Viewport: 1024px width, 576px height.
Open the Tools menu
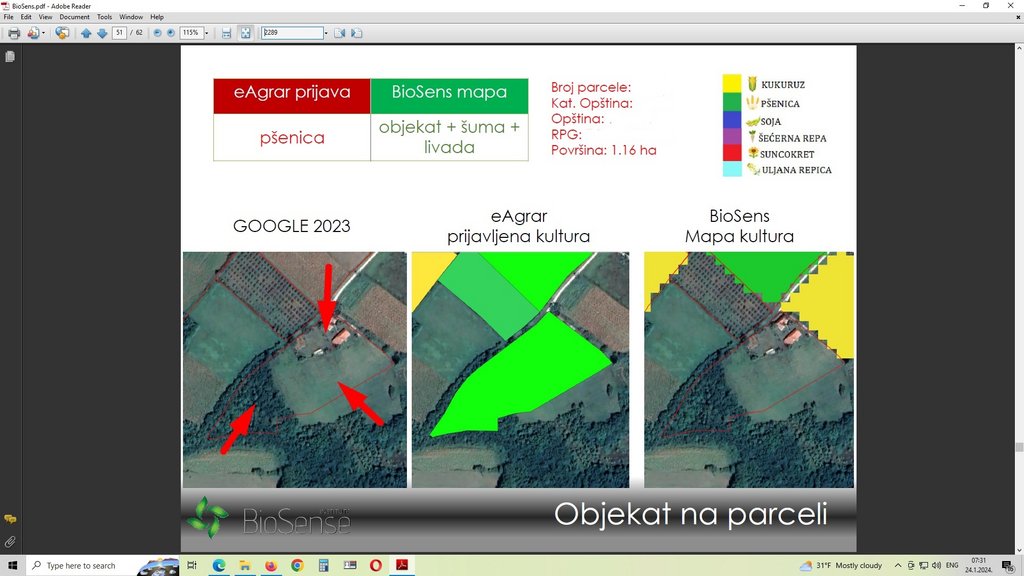104,17
